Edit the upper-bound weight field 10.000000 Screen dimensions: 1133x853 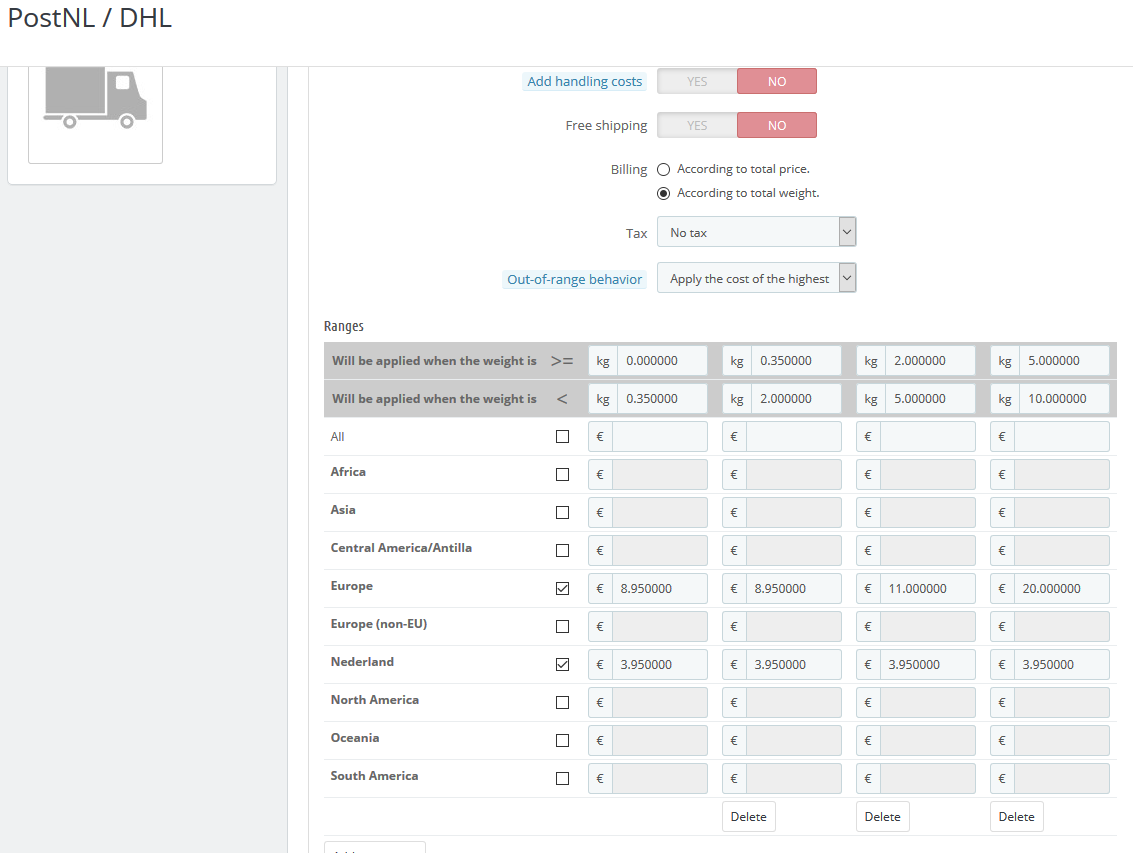[x=1063, y=399]
